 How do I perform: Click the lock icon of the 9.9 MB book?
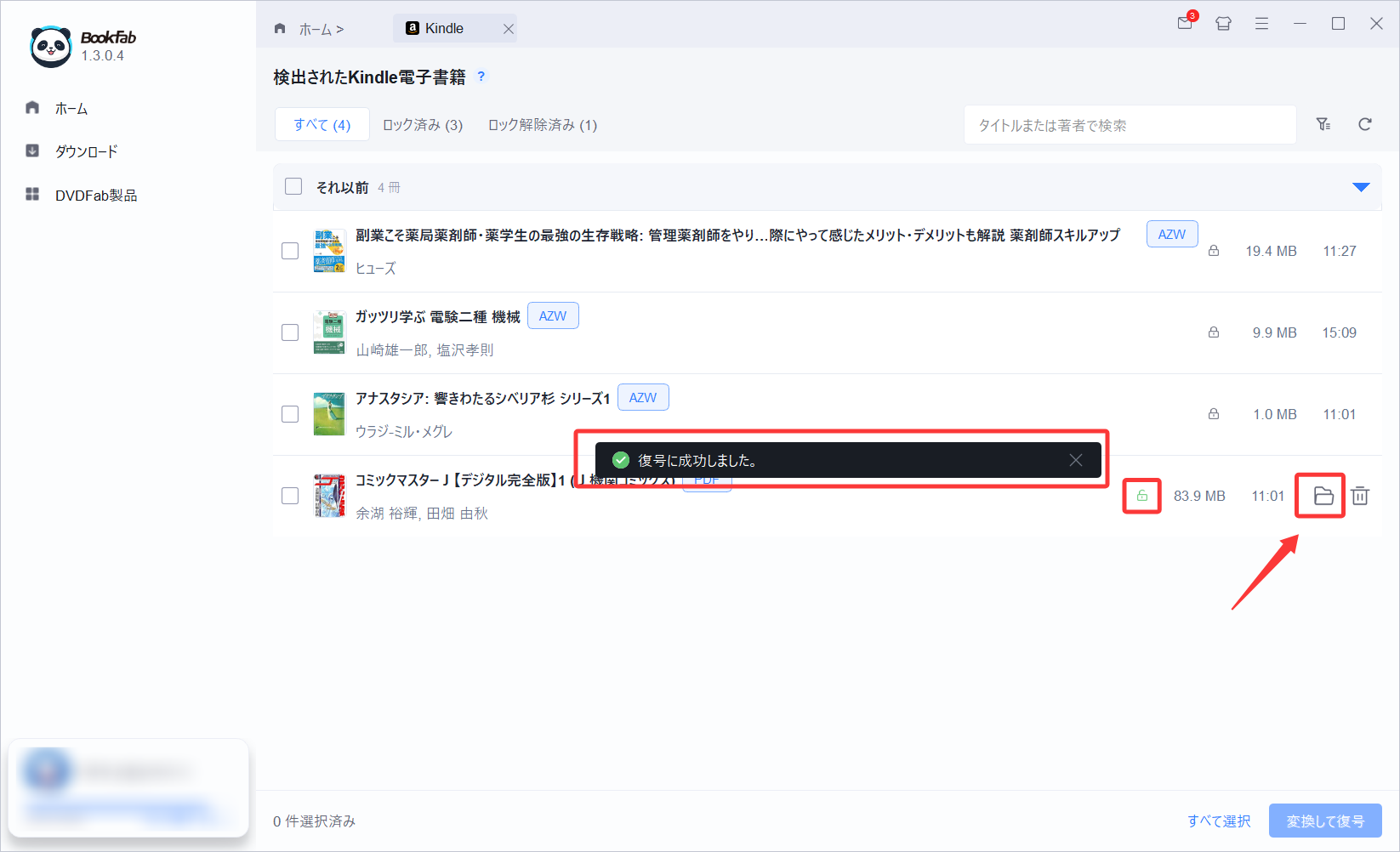point(1214,332)
